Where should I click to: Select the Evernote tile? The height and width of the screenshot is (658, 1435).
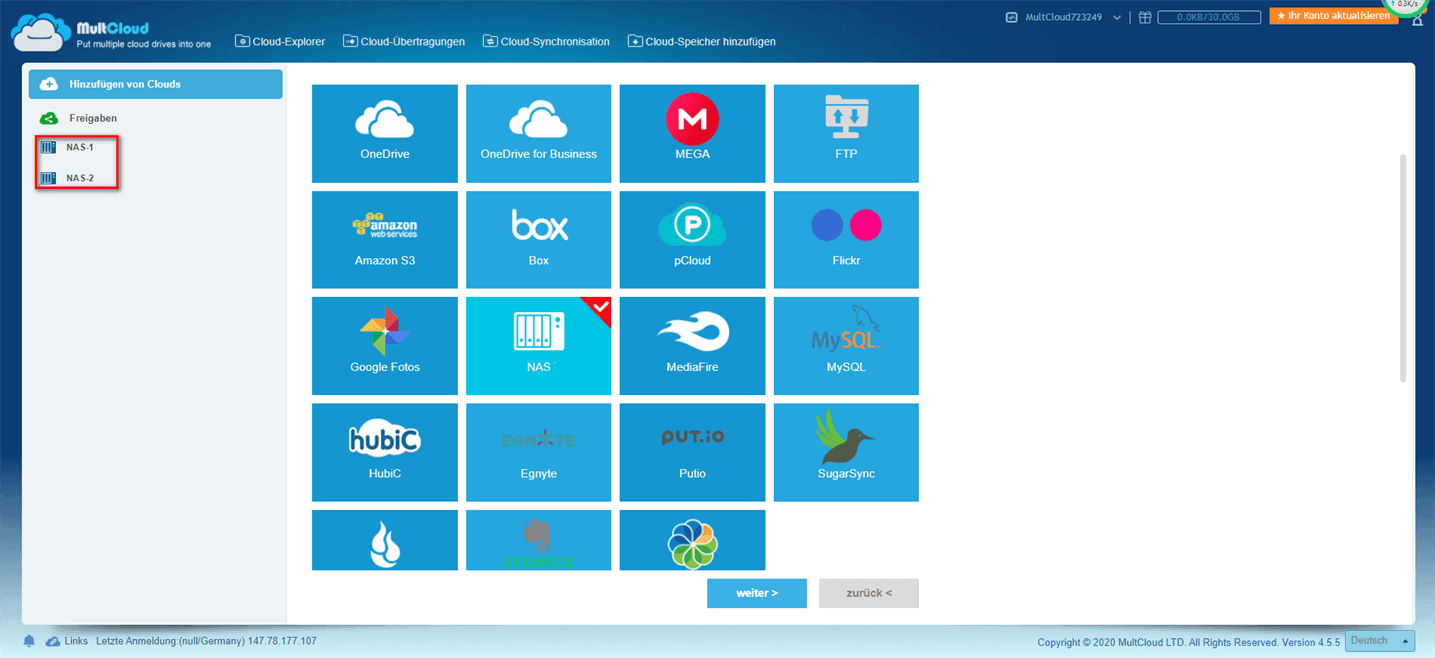pos(538,540)
